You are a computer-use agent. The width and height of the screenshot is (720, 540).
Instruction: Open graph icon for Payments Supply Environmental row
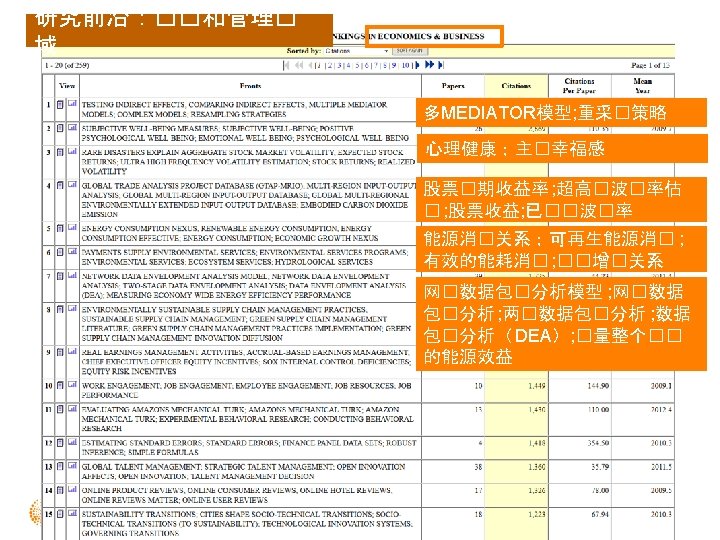pos(72,251)
